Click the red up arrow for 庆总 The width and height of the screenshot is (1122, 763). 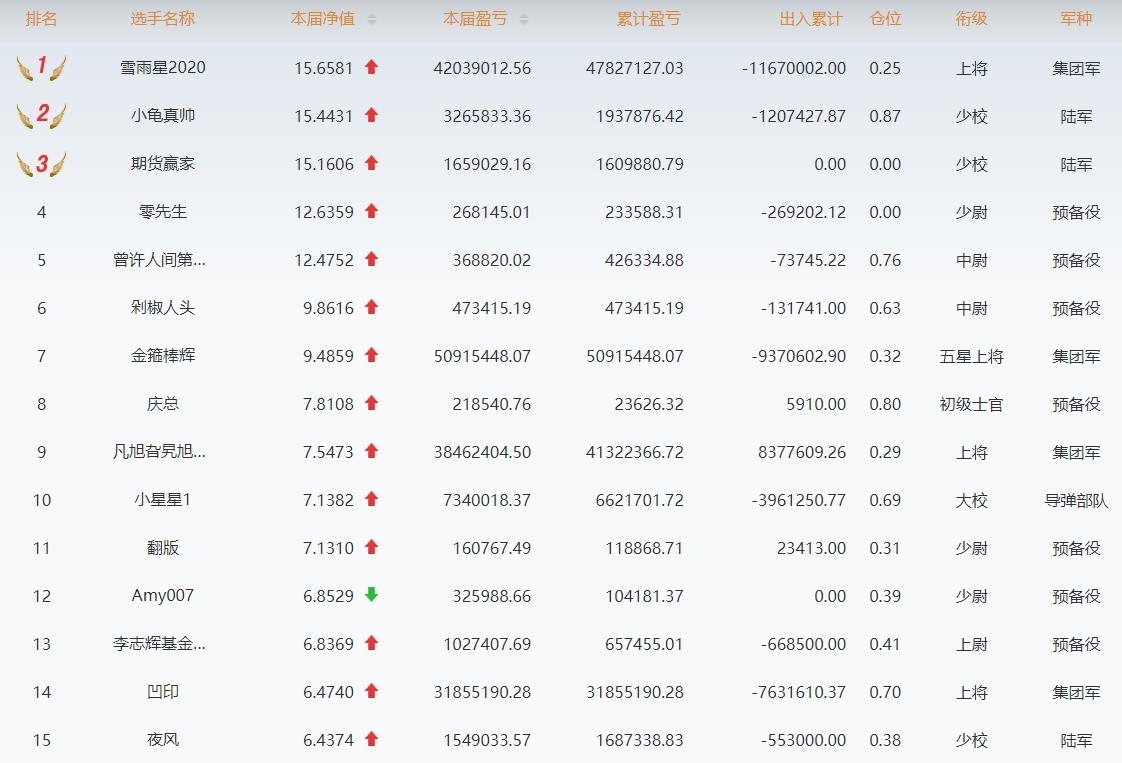click(371, 403)
